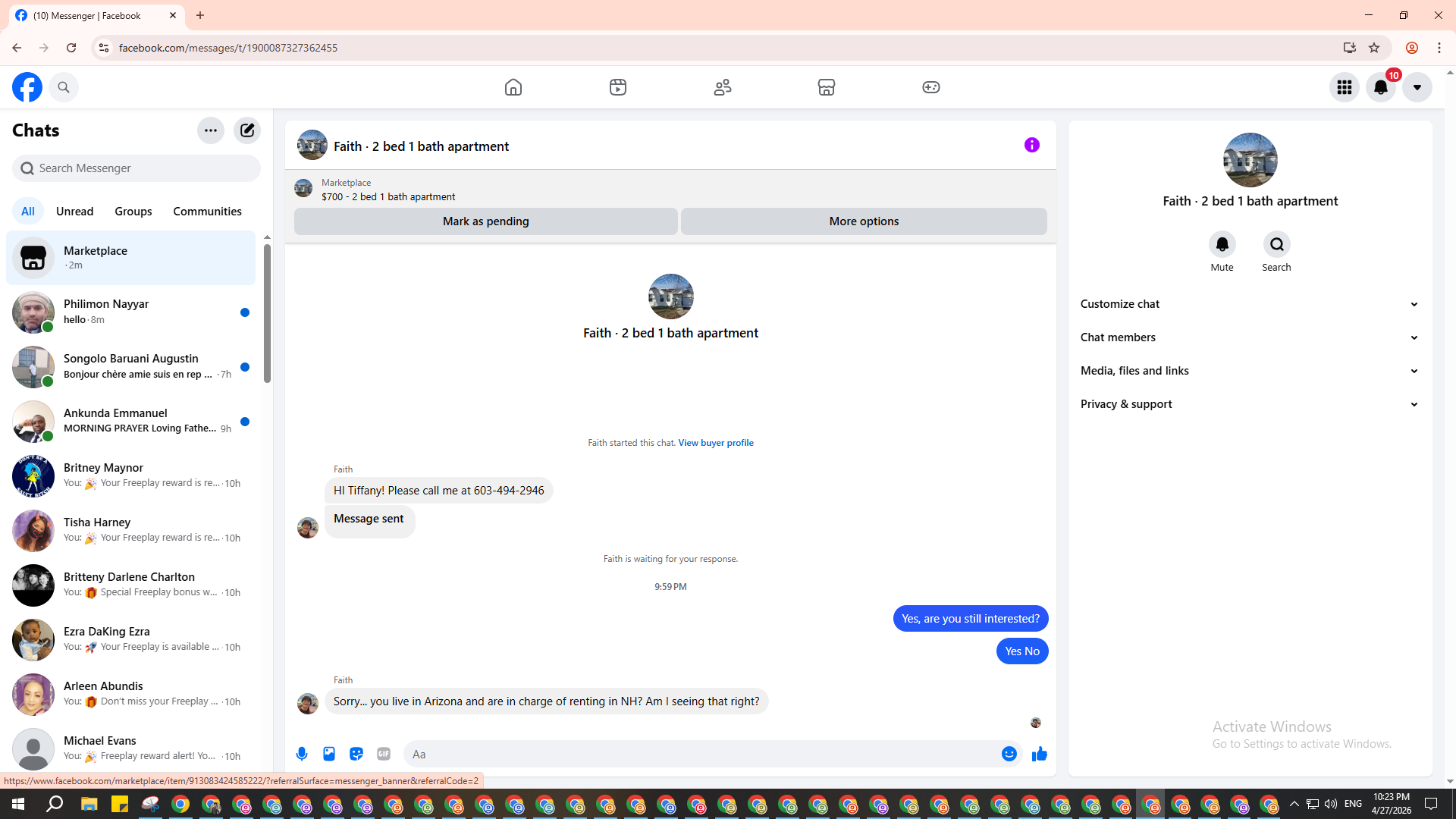Image resolution: width=1456 pixels, height=819 pixels.
Task: Choose a sticker with the sticker icon
Action: (356, 754)
